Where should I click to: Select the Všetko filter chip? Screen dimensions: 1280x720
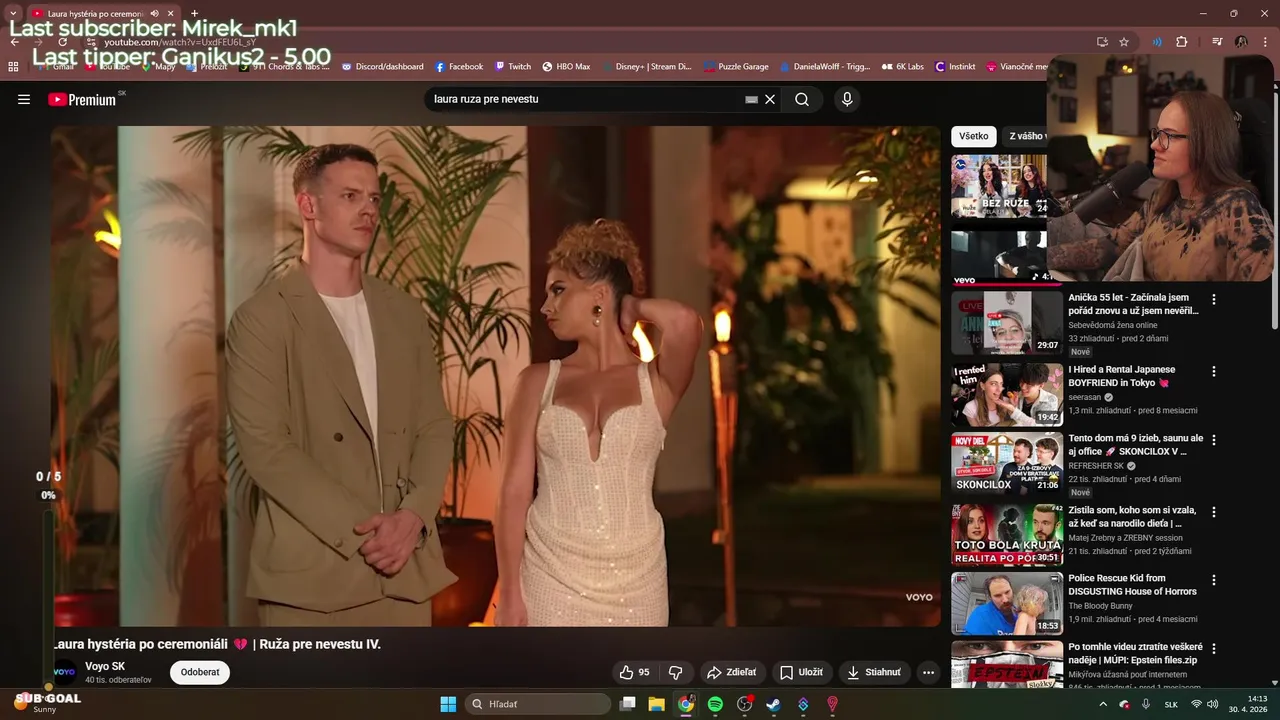973,136
